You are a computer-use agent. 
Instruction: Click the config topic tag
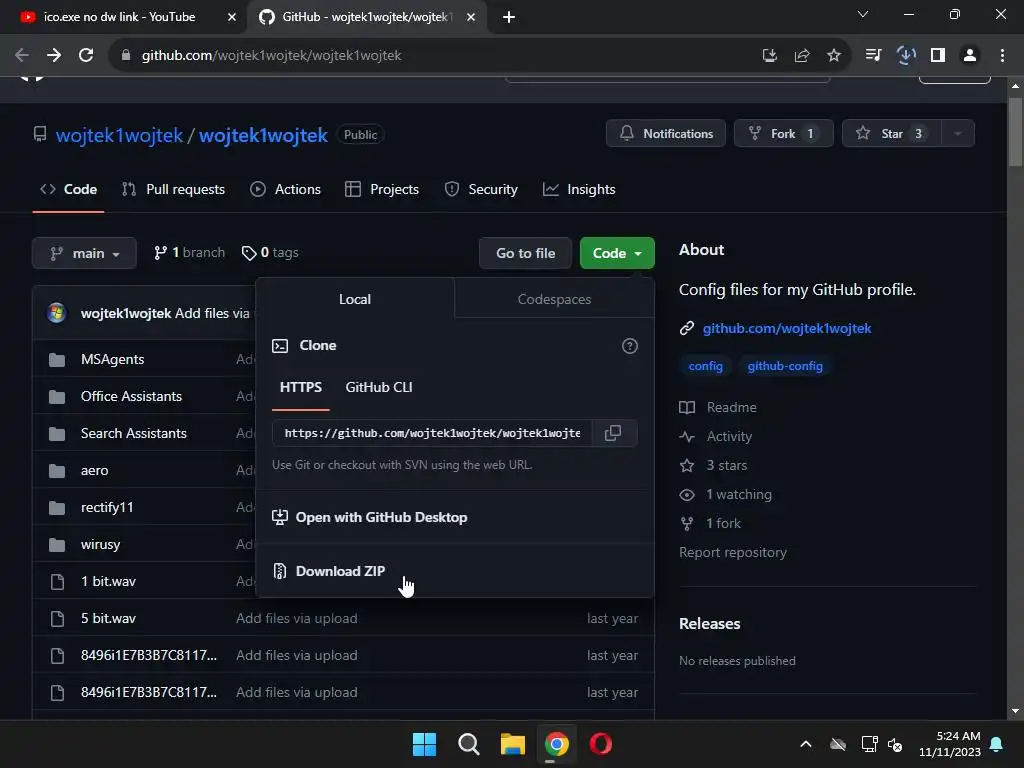point(705,366)
